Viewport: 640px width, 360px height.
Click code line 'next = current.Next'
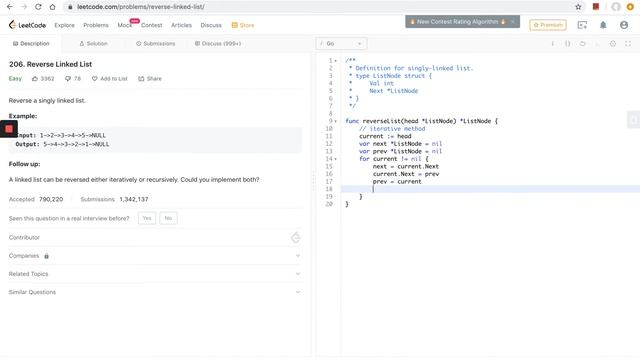coord(406,167)
